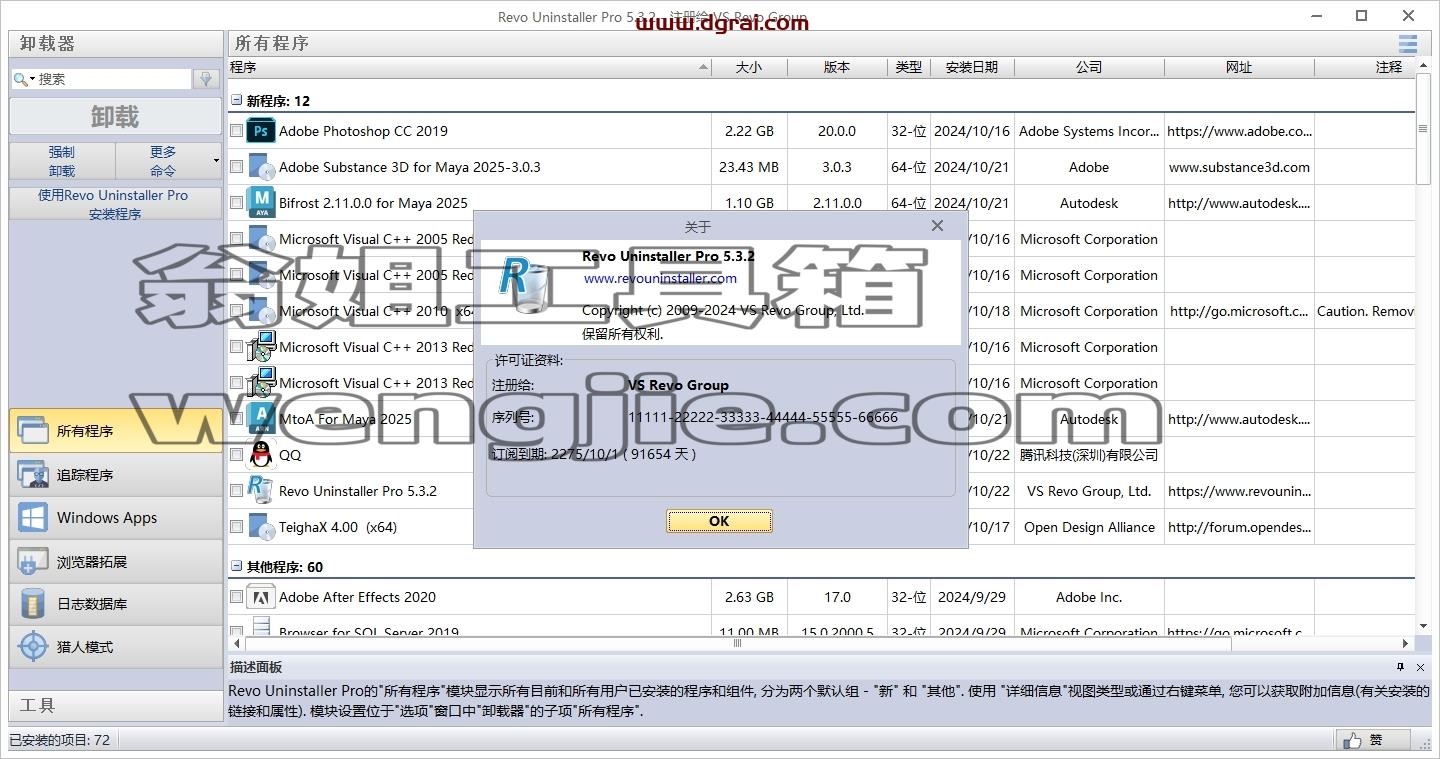The height and width of the screenshot is (759, 1440).
Task: Click the Revo logo in About dialog
Action: [x=526, y=283]
